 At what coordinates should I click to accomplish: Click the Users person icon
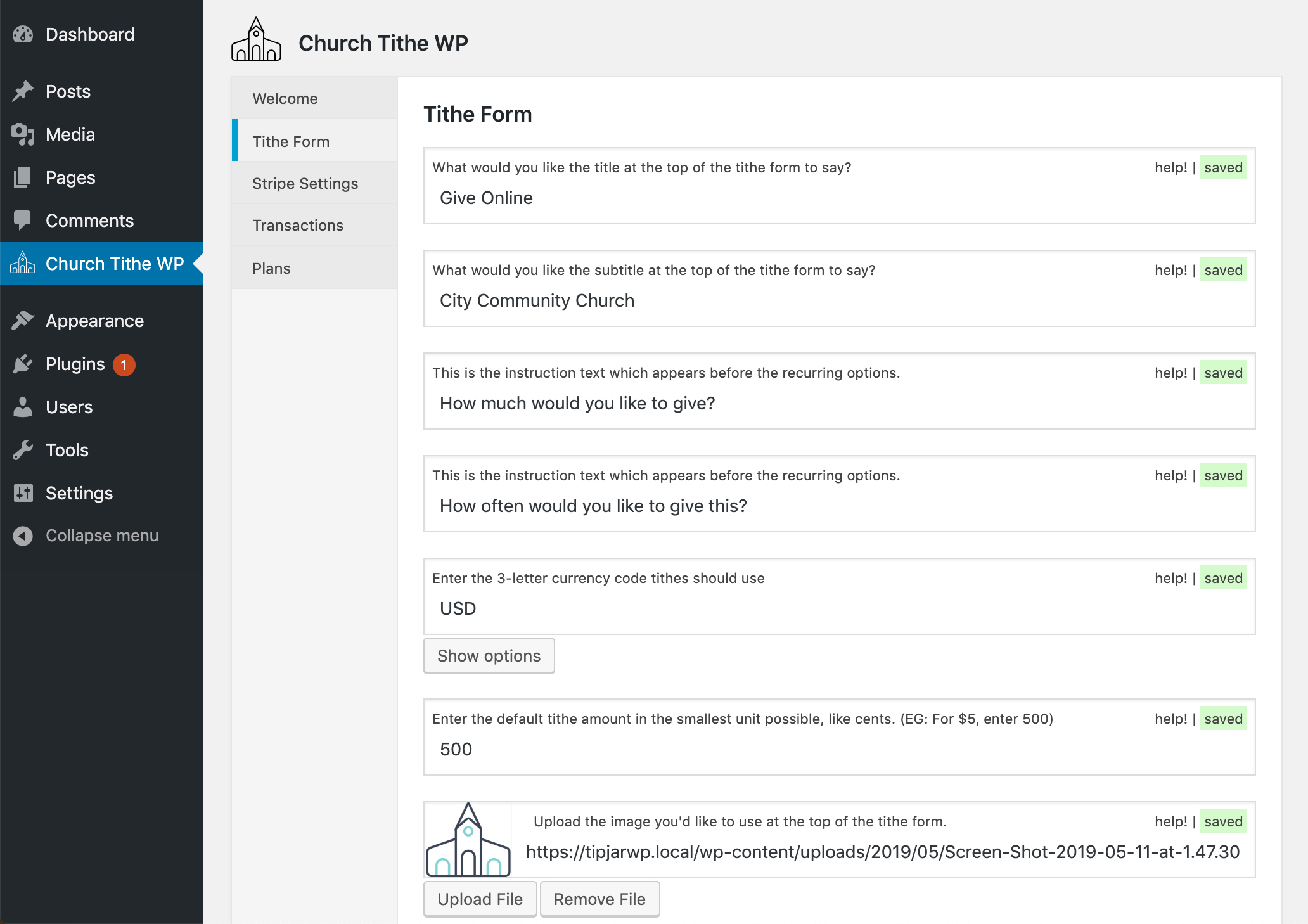click(x=23, y=407)
